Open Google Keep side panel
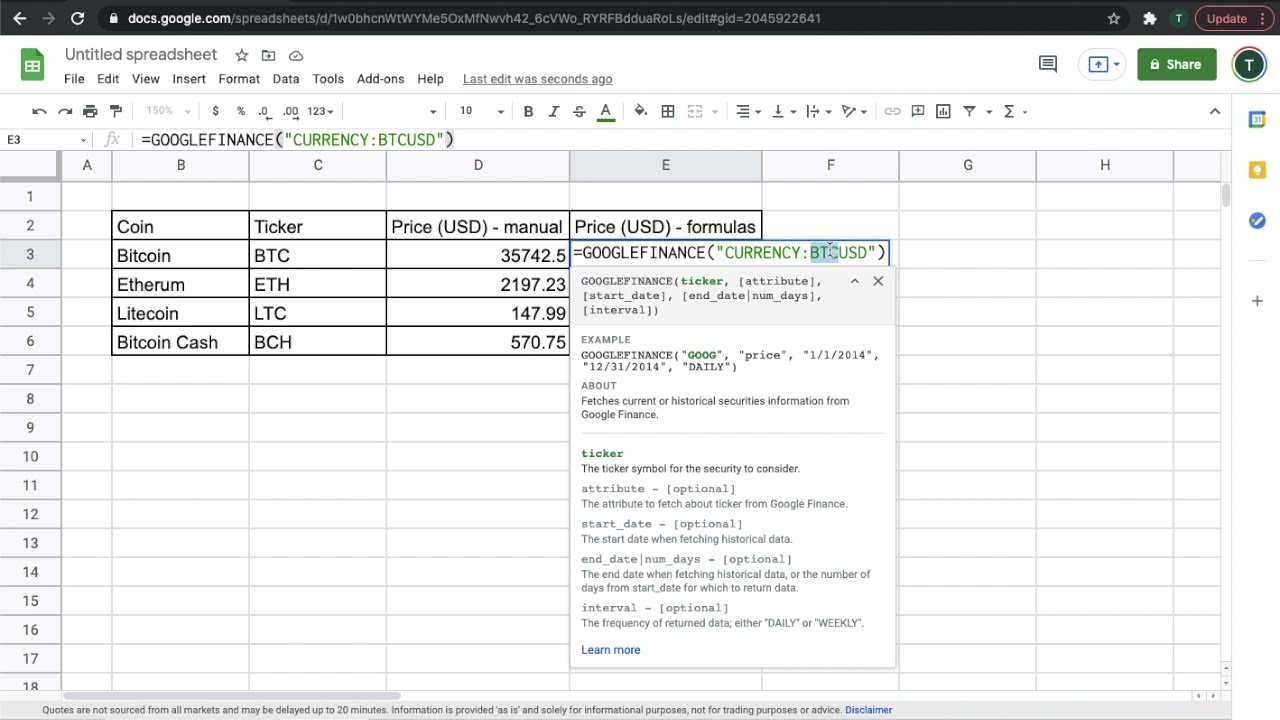This screenshot has width=1280, height=720. (1257, 170)
